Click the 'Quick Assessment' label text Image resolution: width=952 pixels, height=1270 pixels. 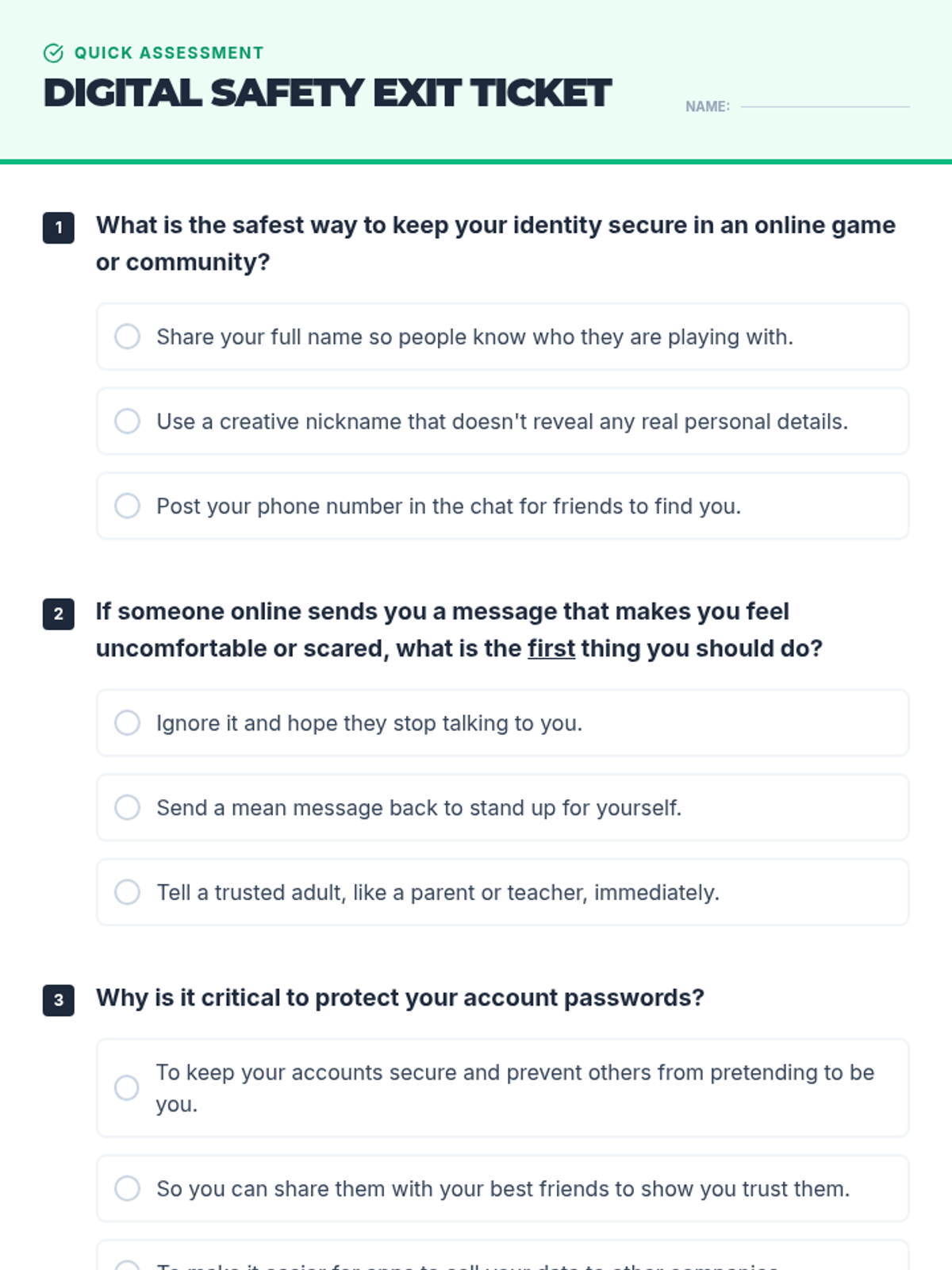(x=169, y=53)
